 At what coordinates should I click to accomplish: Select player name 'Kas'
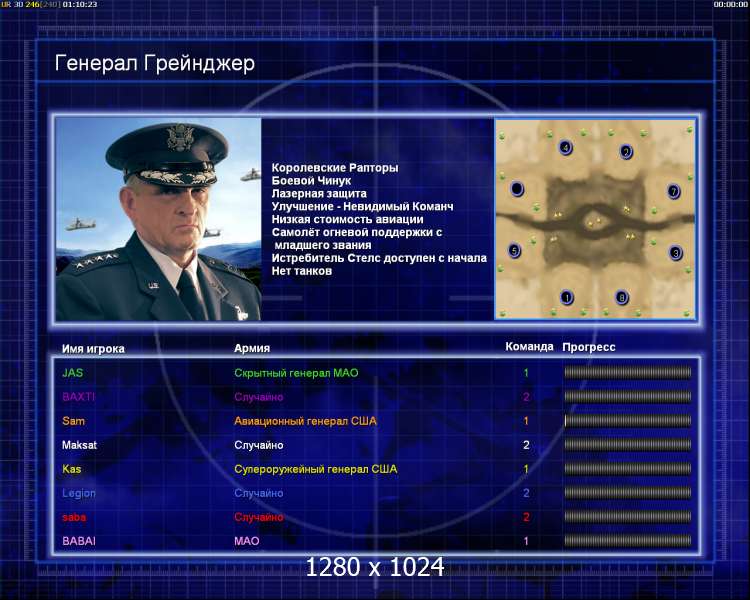[x=72, y=469]
